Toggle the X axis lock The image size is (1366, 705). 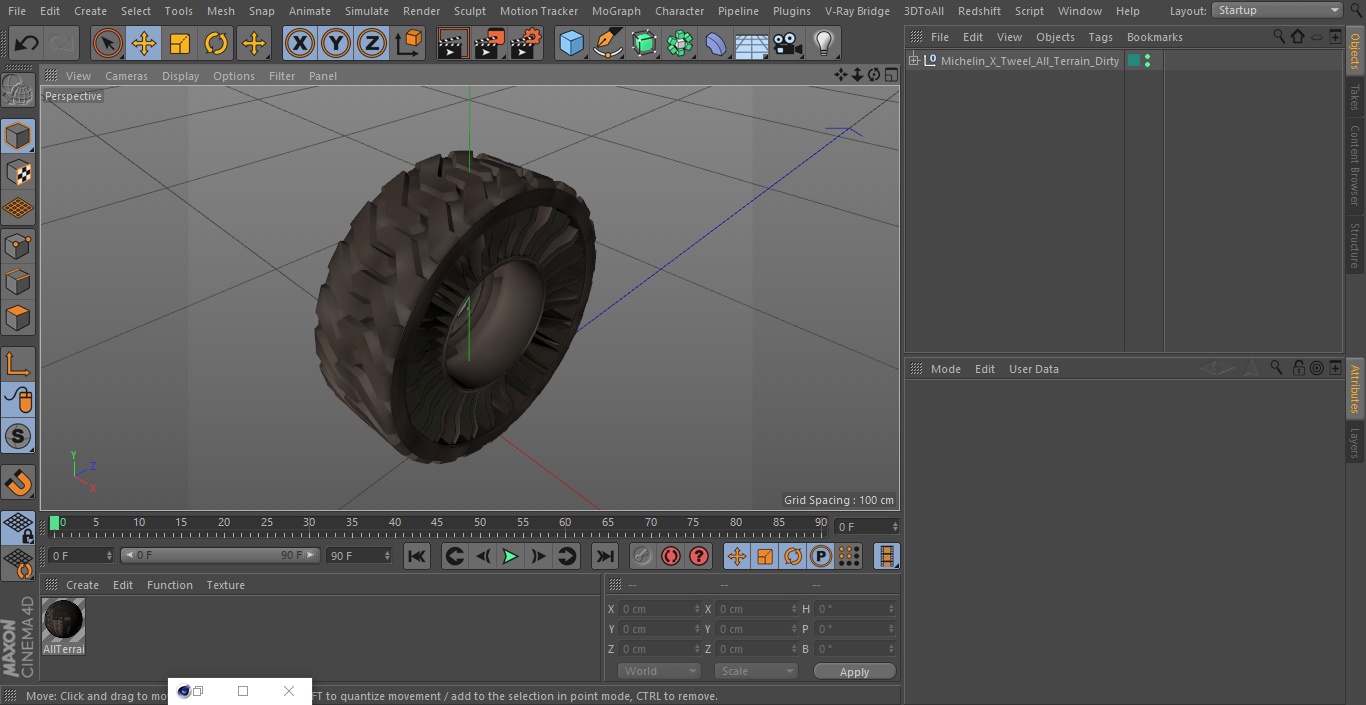(300, 44)
